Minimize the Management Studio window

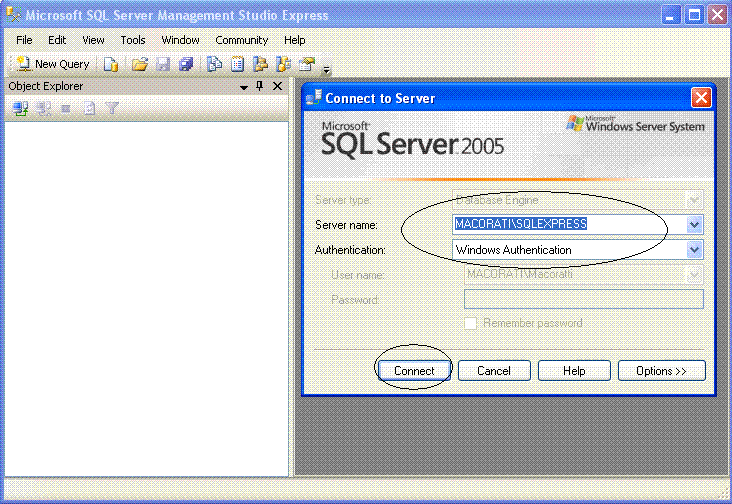pyautogui.click(x=671, y=15)
